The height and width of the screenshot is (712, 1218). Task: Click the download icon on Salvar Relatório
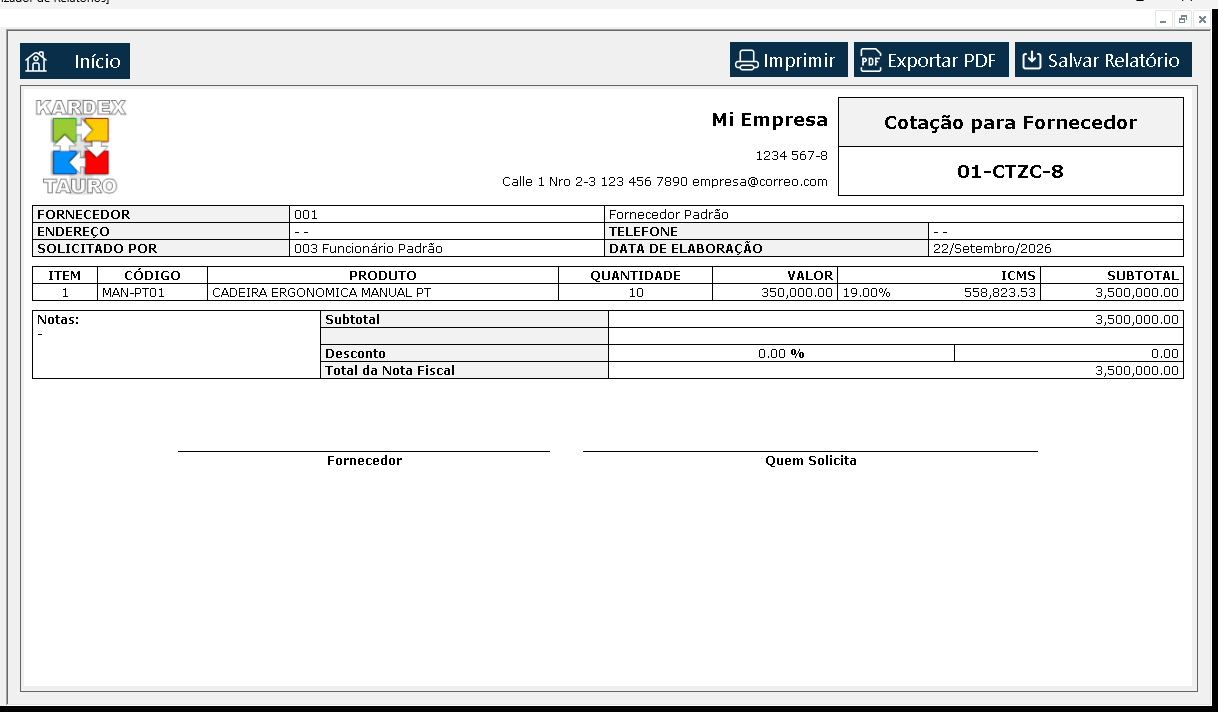(1031, 61)
